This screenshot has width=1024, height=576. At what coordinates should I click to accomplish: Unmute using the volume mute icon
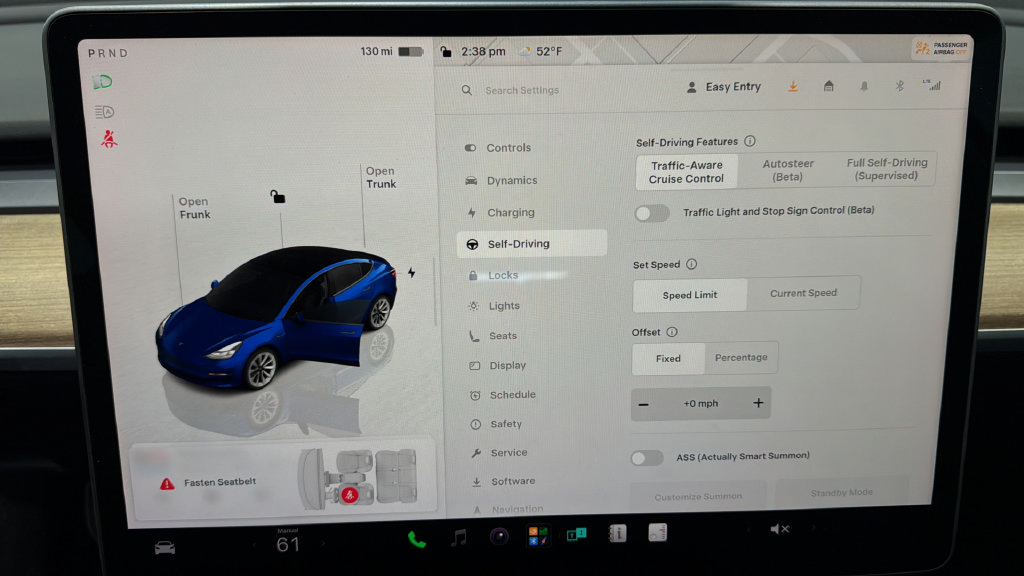tap(780, 529)
